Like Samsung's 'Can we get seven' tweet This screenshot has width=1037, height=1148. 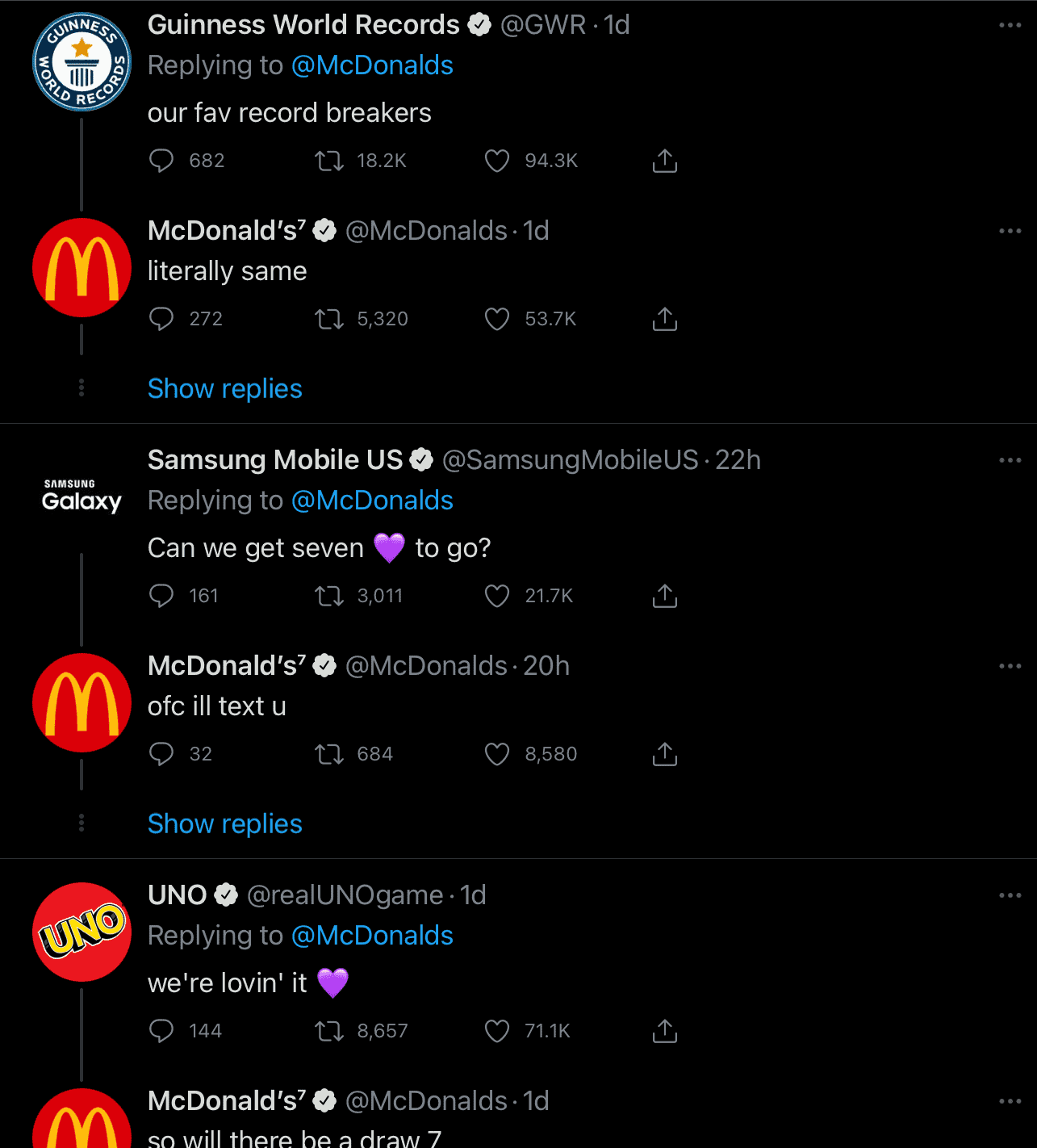[497, 596]
